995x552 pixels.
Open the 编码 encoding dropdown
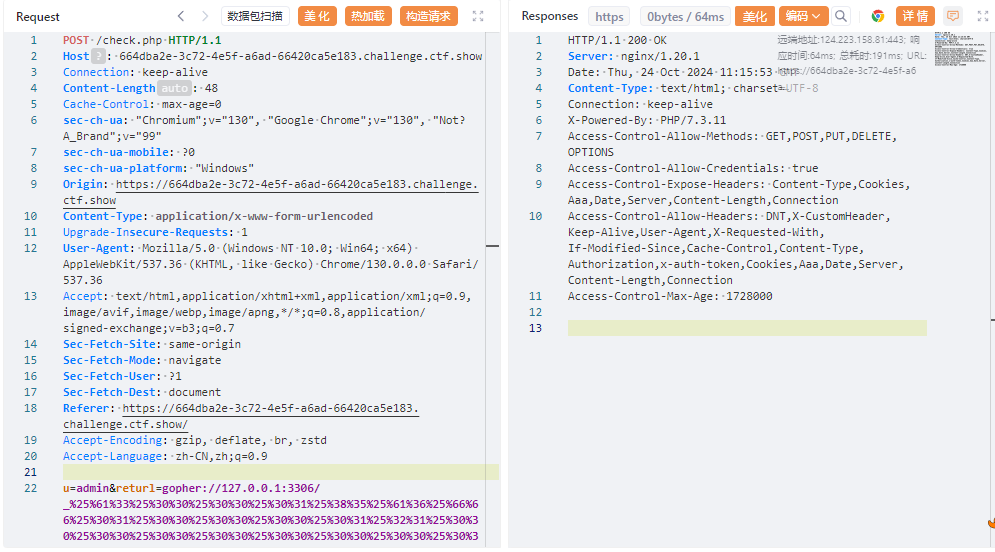click(x=803, y=16)
